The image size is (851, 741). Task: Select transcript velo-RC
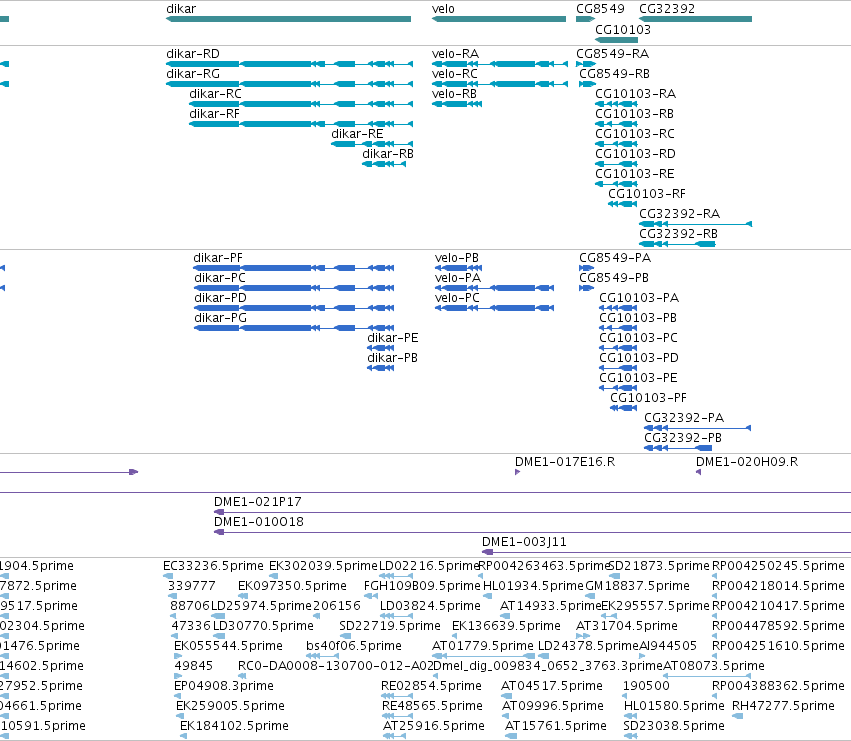click(x=455, y=74)
